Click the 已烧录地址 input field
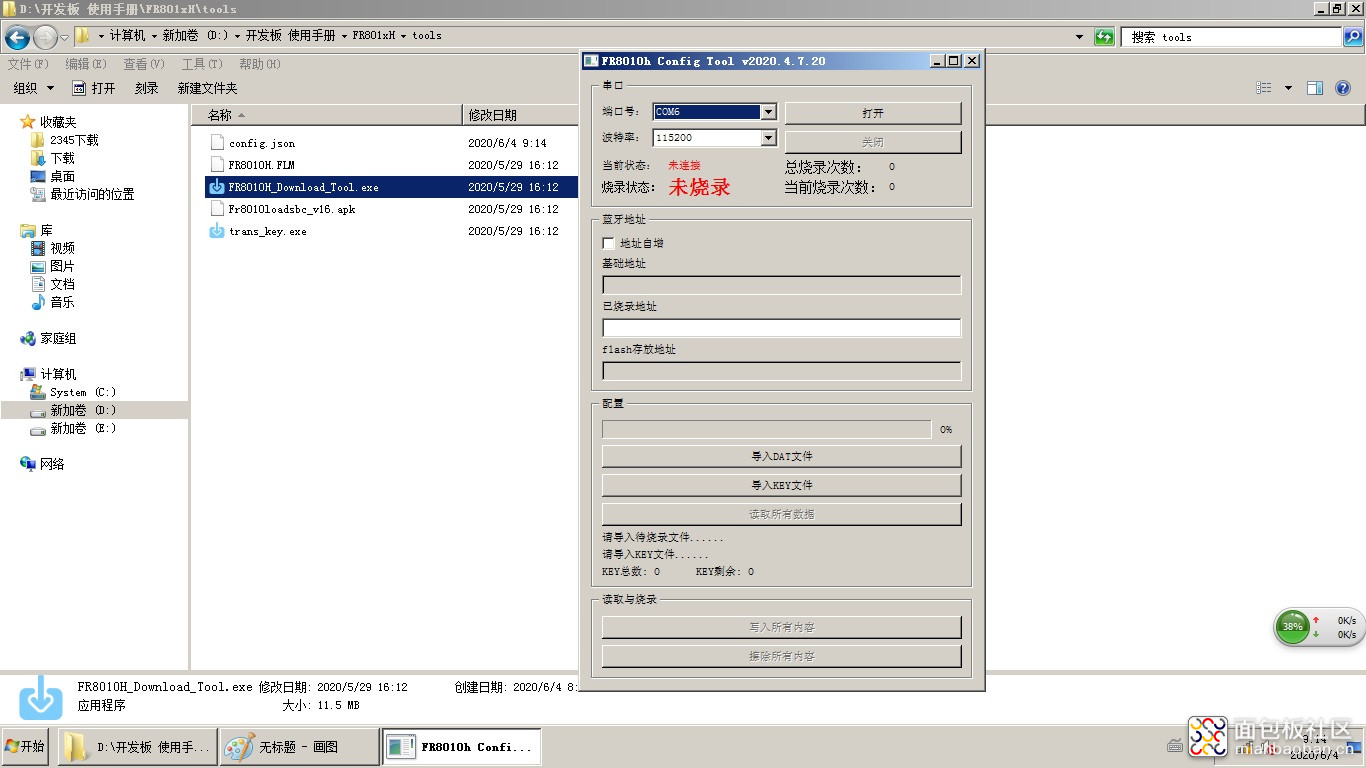The height and width of the screenshot is (768, 1366). [x=781, y=328]
